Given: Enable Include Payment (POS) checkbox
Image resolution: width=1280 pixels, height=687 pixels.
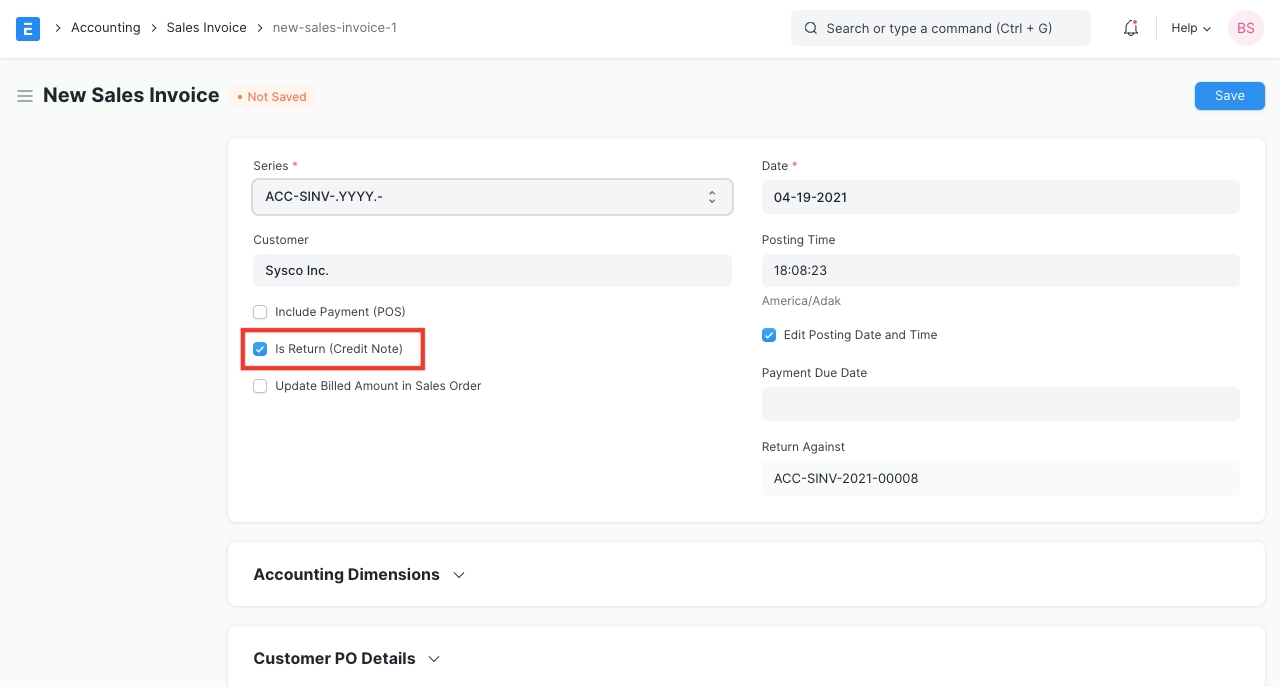Looking at the screenshot, I should tap(260, 312).
